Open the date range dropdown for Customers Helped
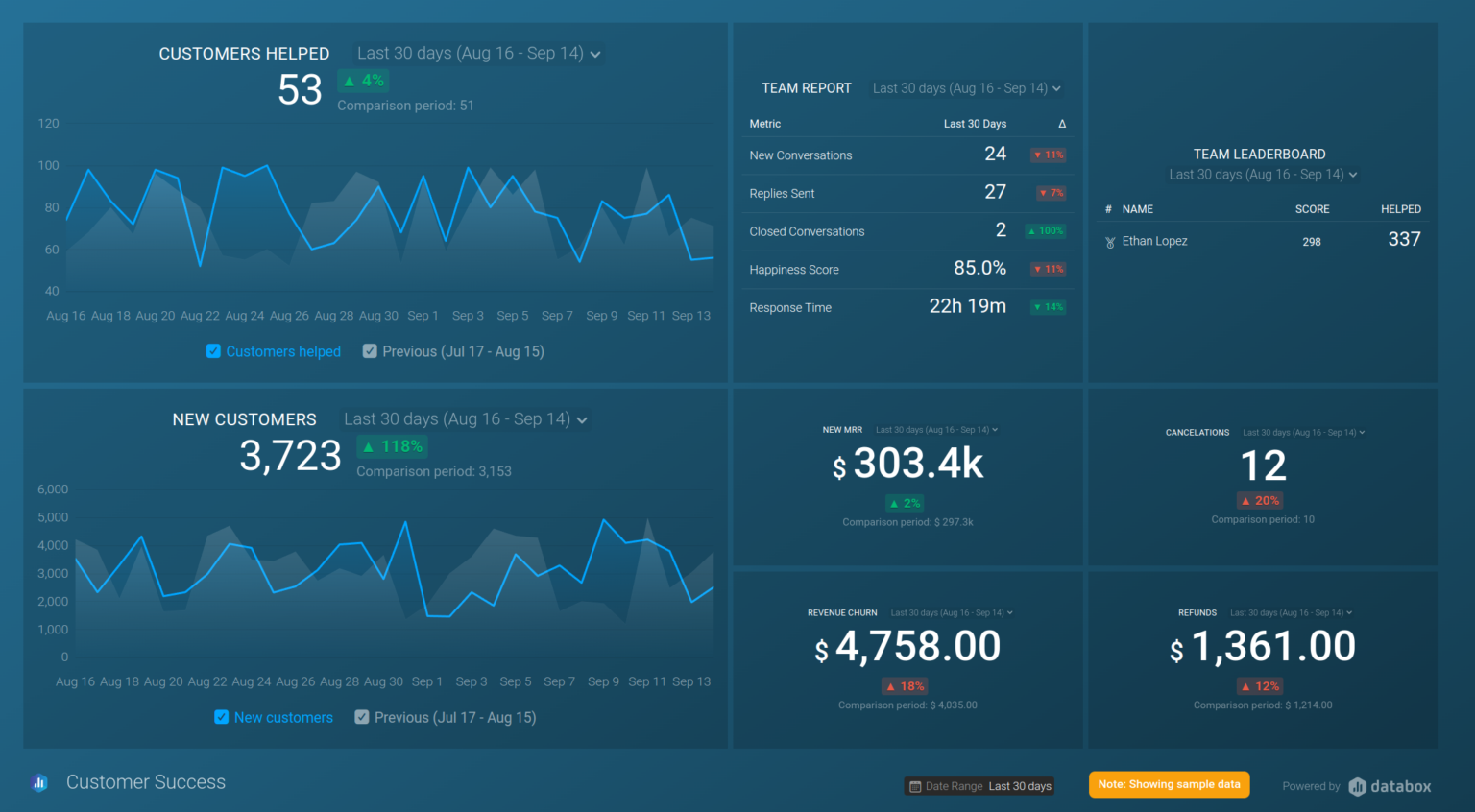 pos(477,53)
